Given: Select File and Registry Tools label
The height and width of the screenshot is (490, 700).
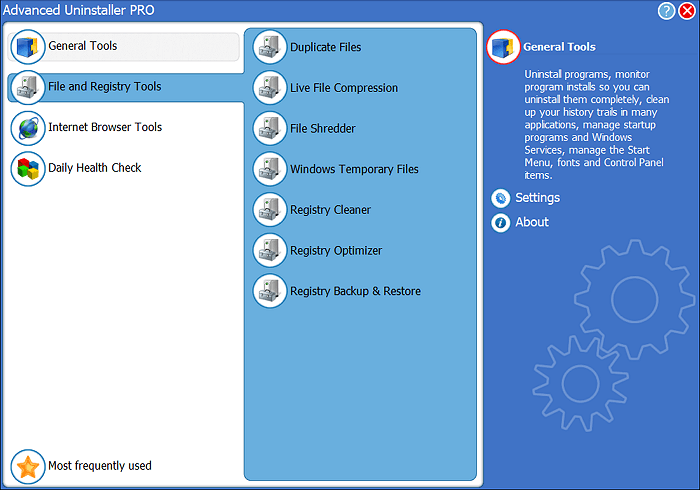Looking at the screenshot, I should 105,87.
